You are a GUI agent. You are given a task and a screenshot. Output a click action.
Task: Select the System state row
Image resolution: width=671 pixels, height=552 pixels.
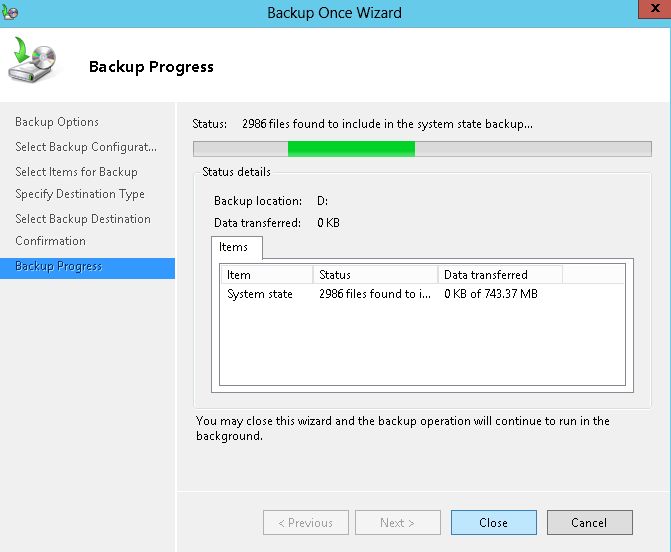[422, 294]
